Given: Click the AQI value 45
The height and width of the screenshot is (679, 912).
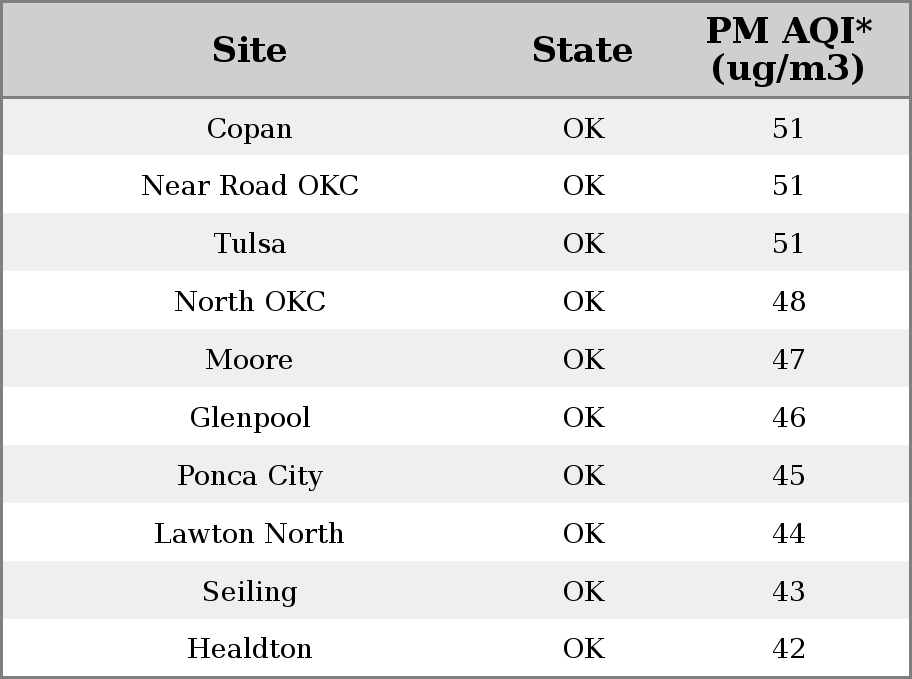Looking at the screenshot, I should pyautogui.click(x=789, y=475).
